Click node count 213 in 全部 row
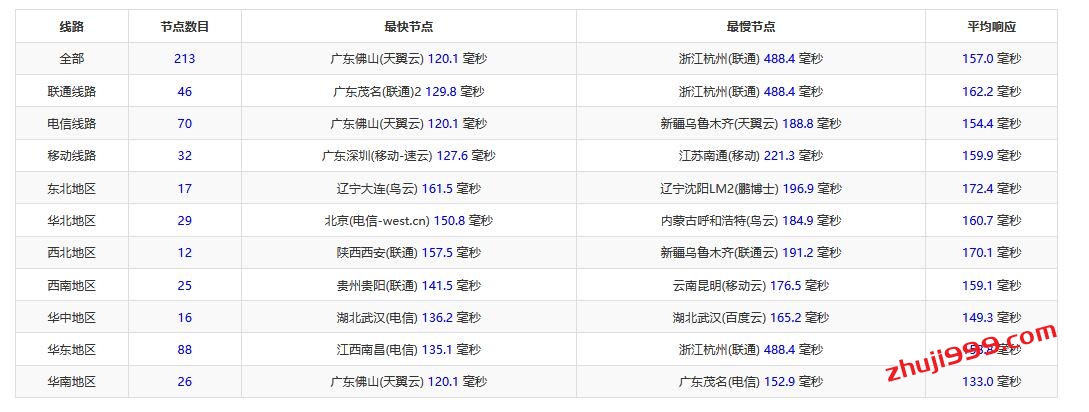This screenshot has width=1089, height=412. [184, 59]
